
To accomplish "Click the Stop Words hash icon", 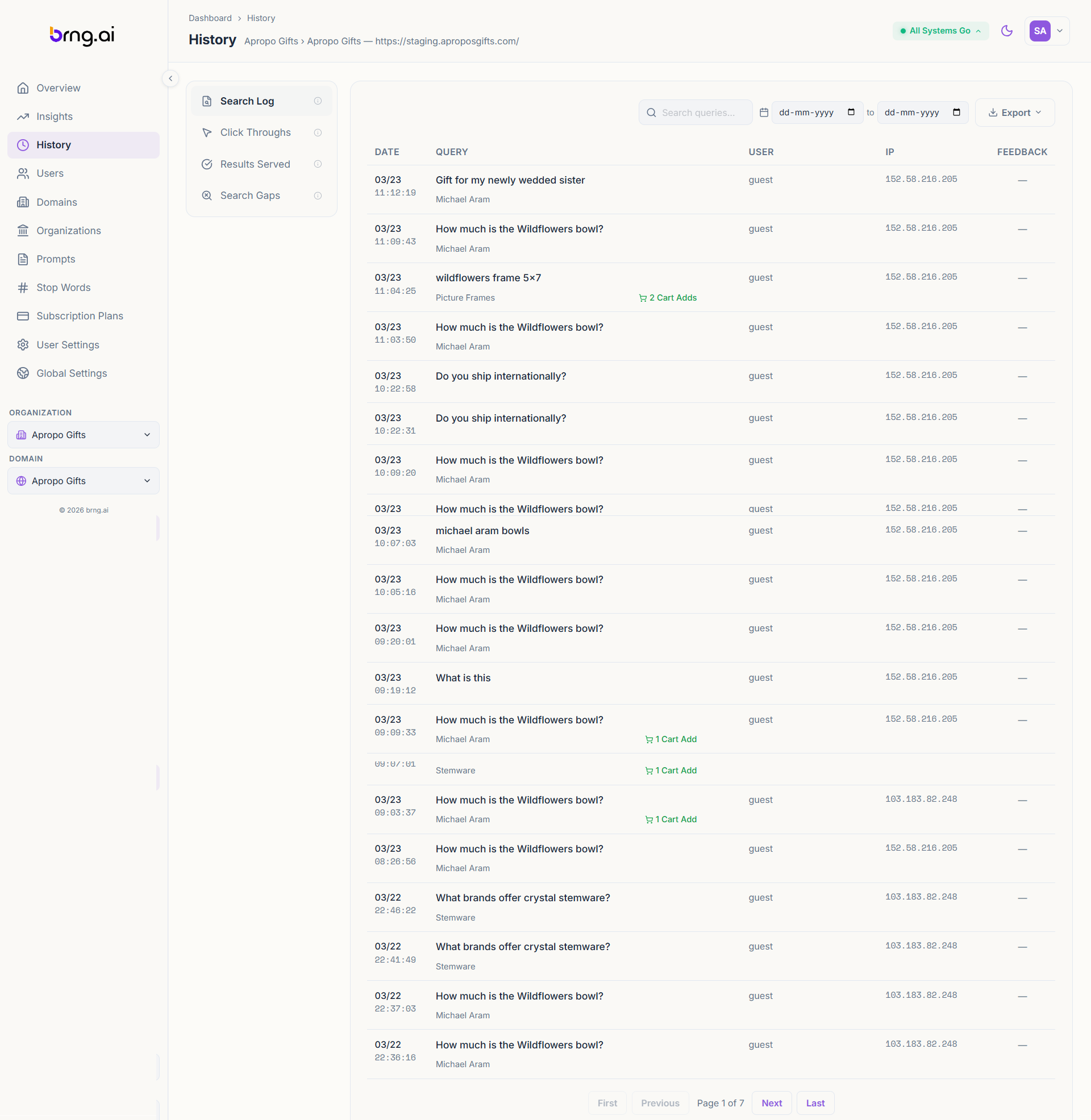I will tap(23, 288).
